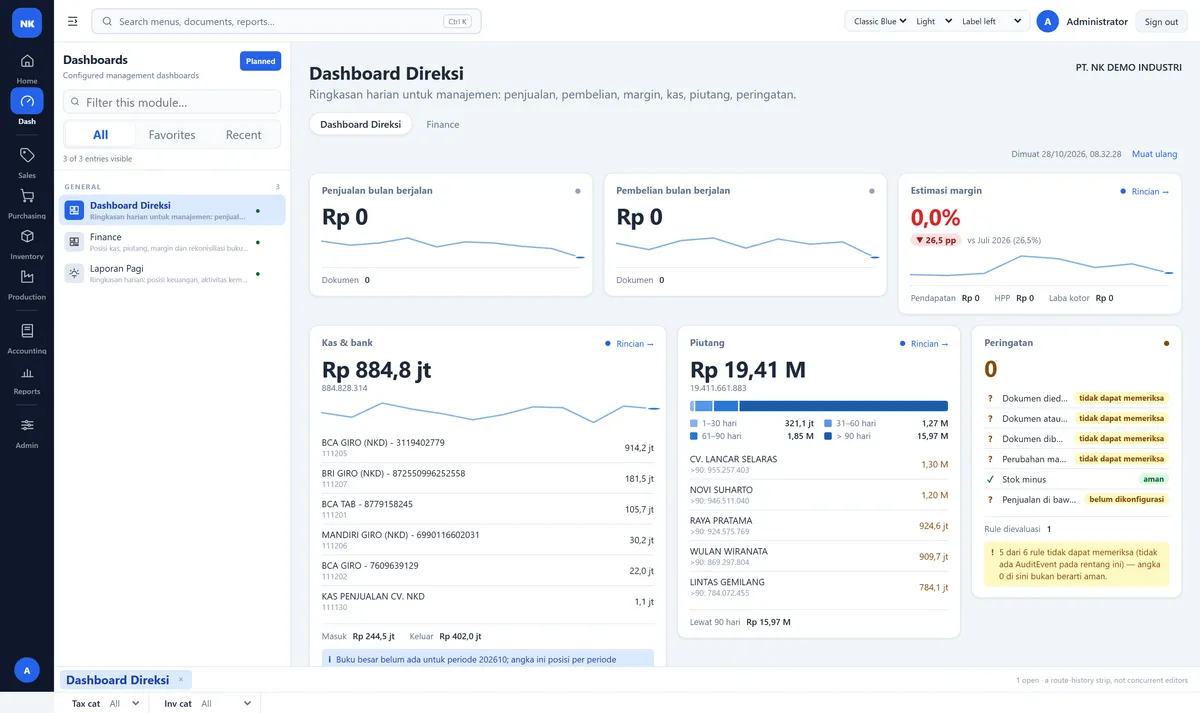1200x713 pixels.
Task: Close the Dashboard Direksi bottom tab
Action: coord(180,679)
